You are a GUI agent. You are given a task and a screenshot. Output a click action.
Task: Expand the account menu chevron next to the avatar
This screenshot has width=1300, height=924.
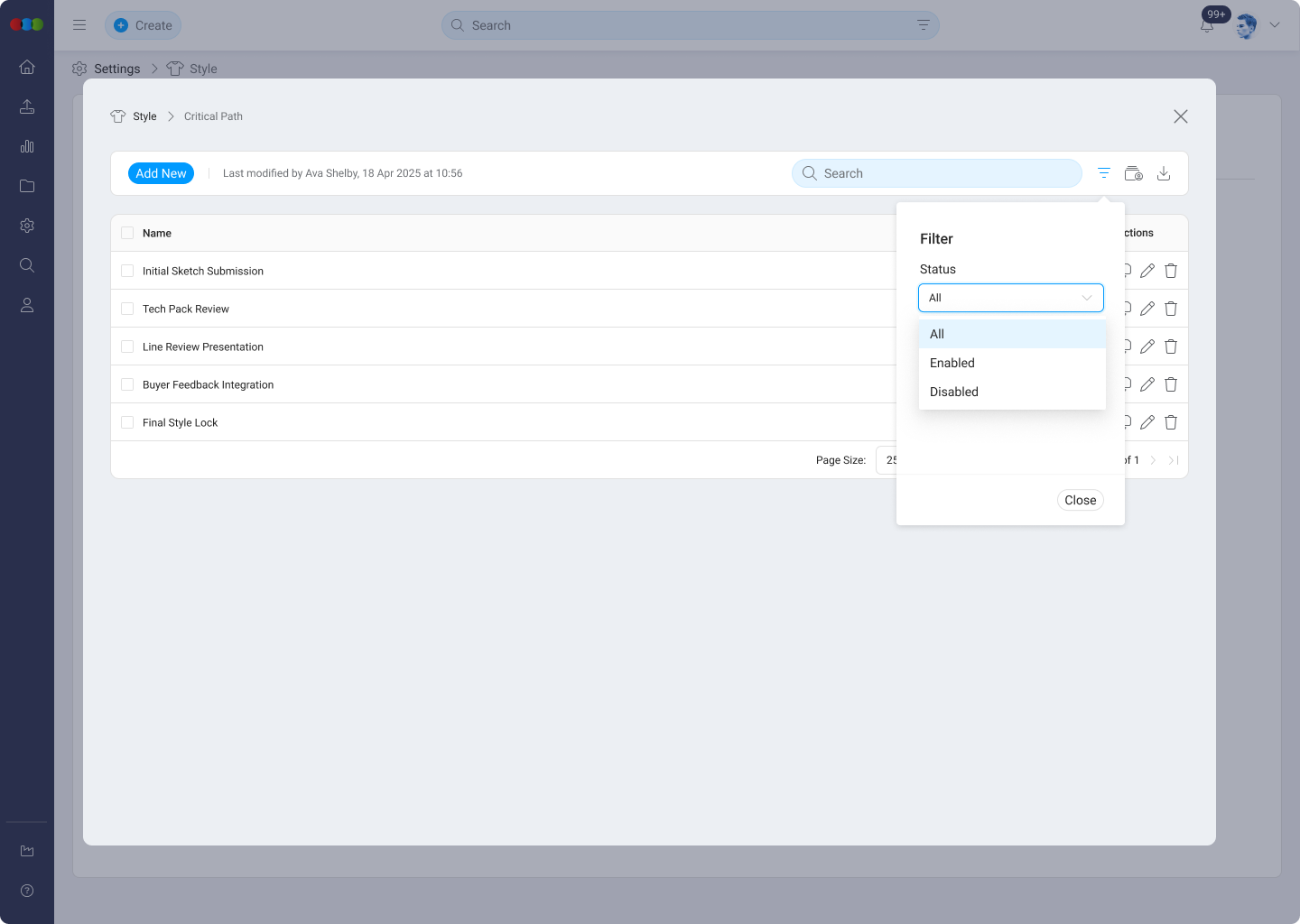point(1275,24)
